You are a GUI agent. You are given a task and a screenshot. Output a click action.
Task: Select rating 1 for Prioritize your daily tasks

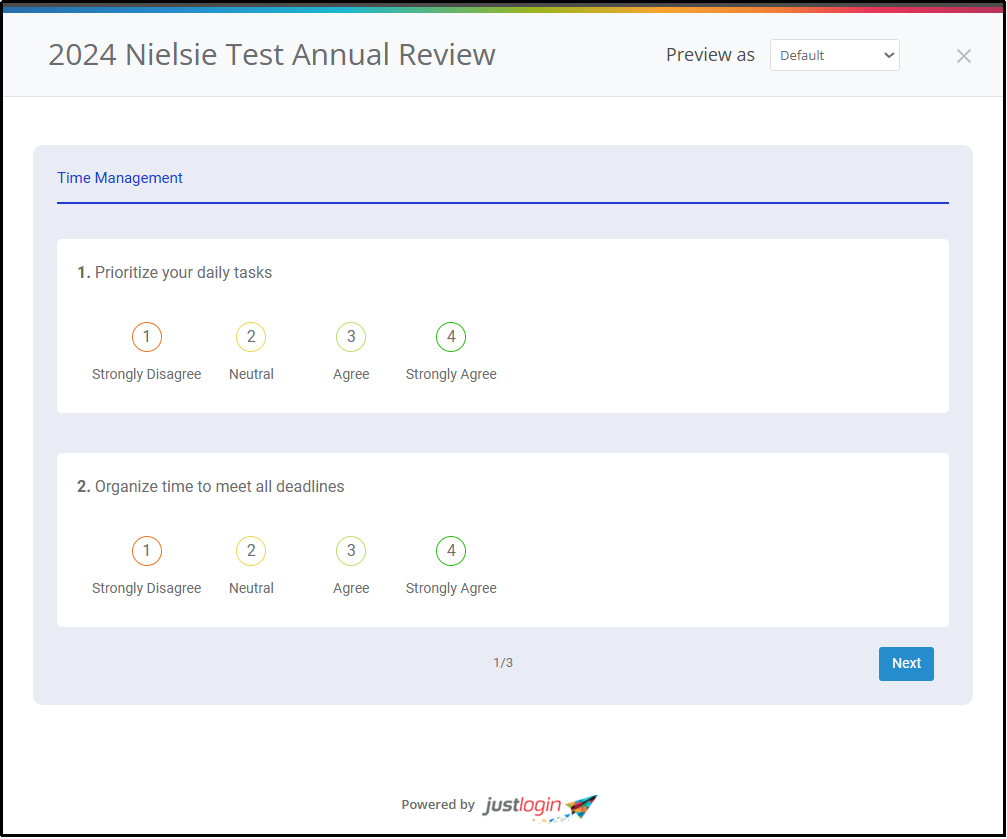point(146,337)
